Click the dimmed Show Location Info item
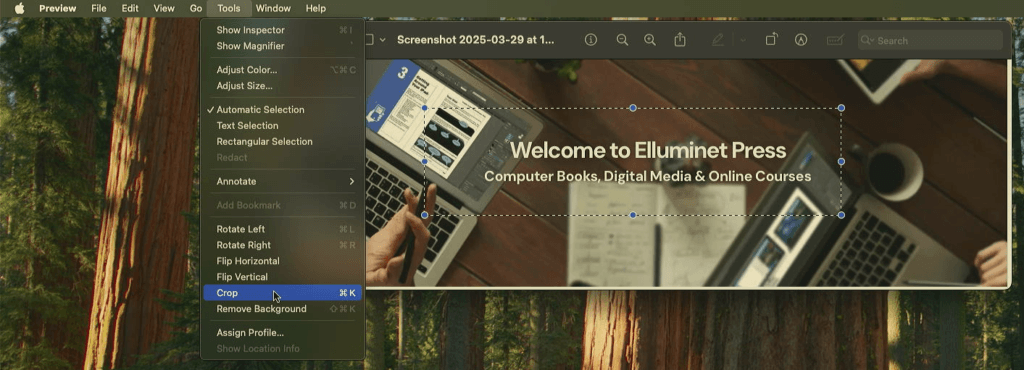The width and height of the screenshot is (1024, 370). (x=282, y=348)
